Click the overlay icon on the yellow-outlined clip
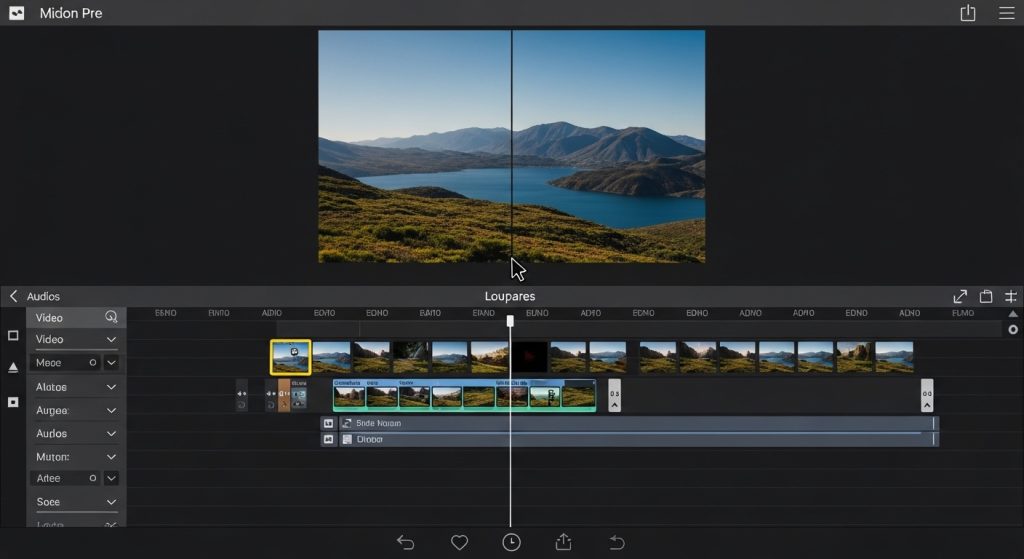Viewport: 1024px width, 559px height. click(294, 351)
